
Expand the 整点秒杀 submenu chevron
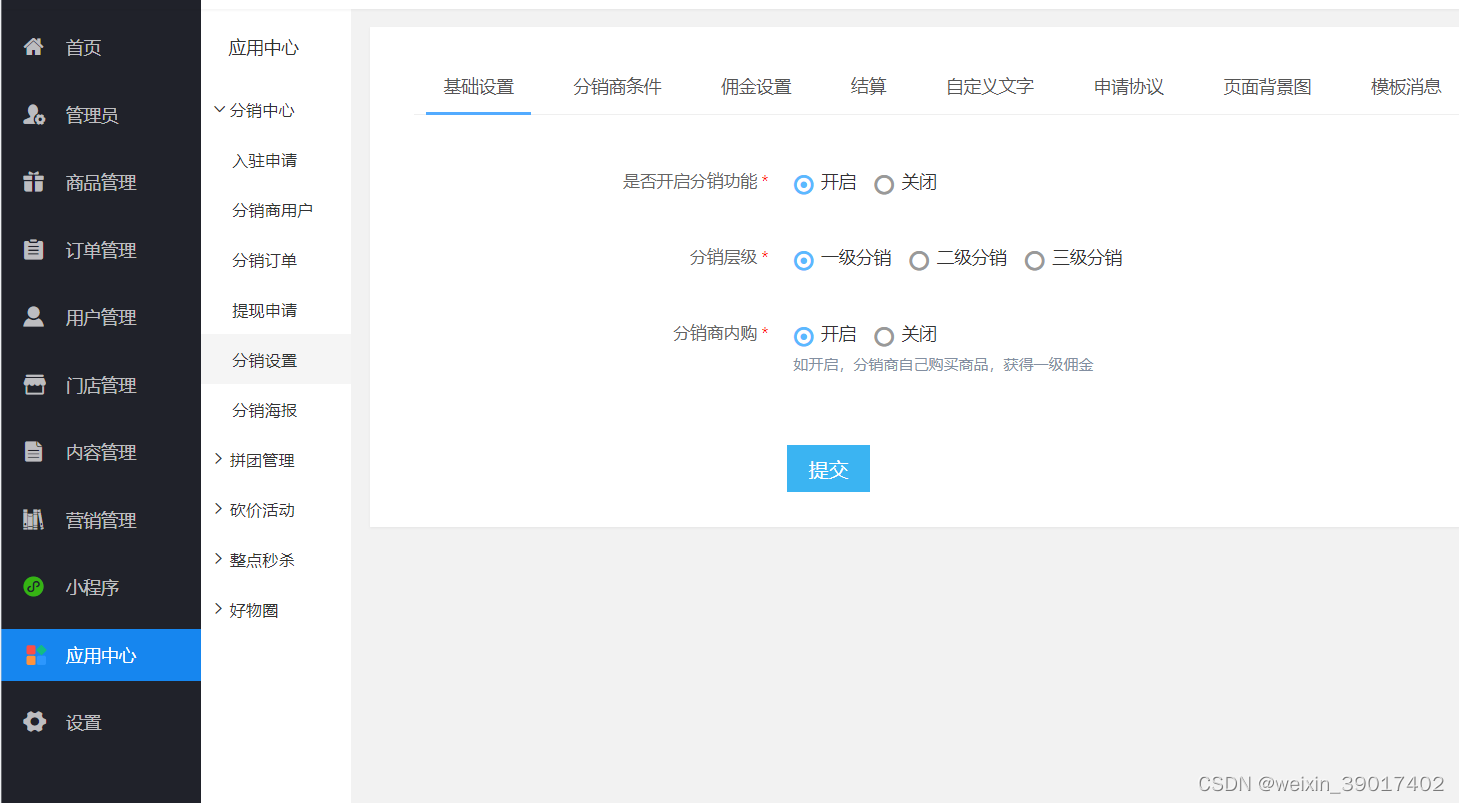(219, 559)
